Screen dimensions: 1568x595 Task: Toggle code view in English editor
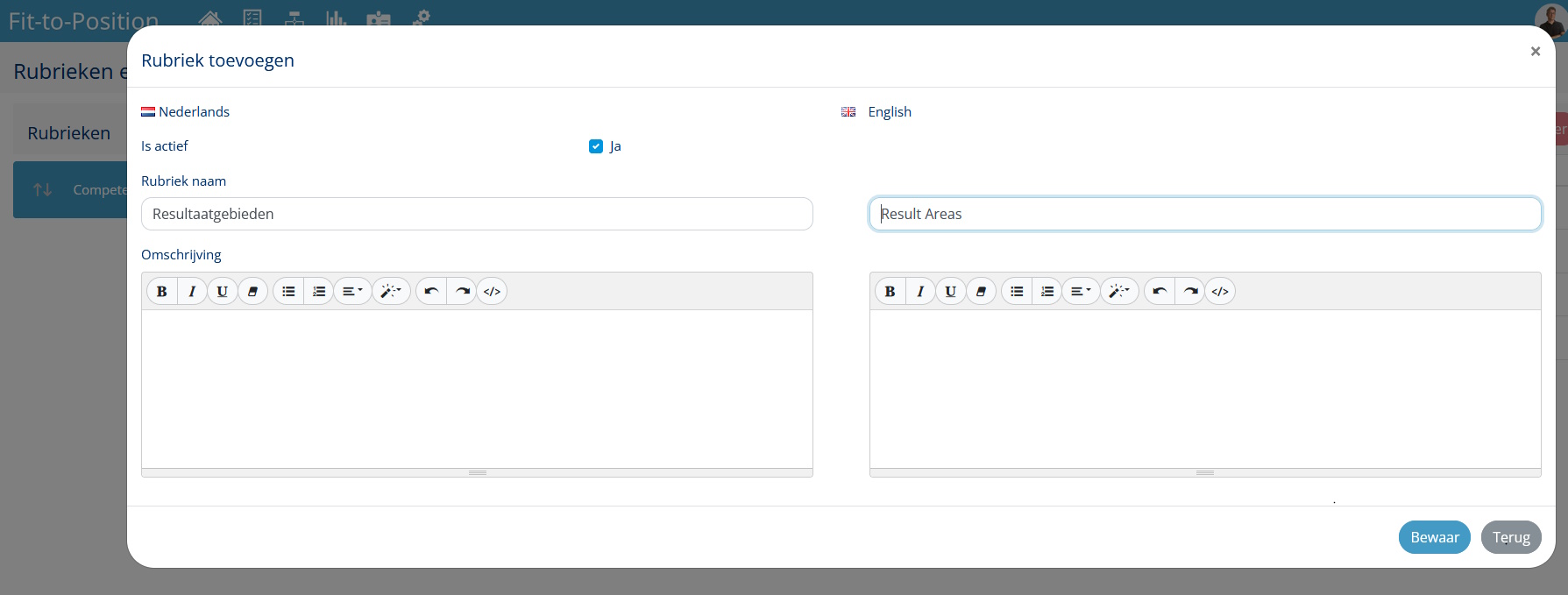(x=1221, y=291)
